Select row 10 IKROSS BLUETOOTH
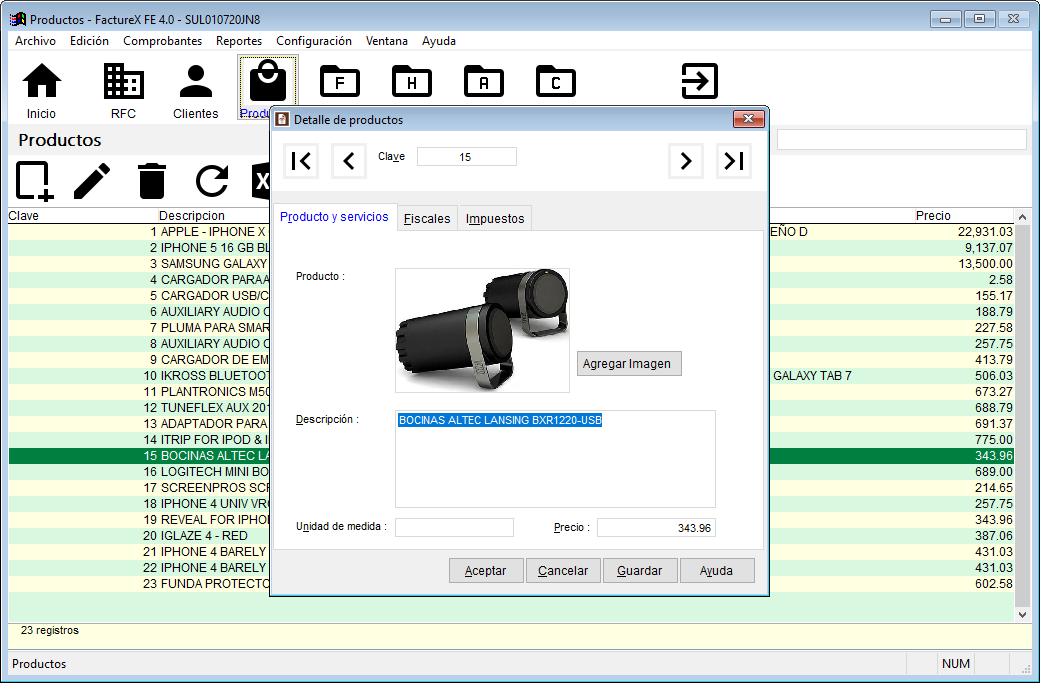 point(511,375)
